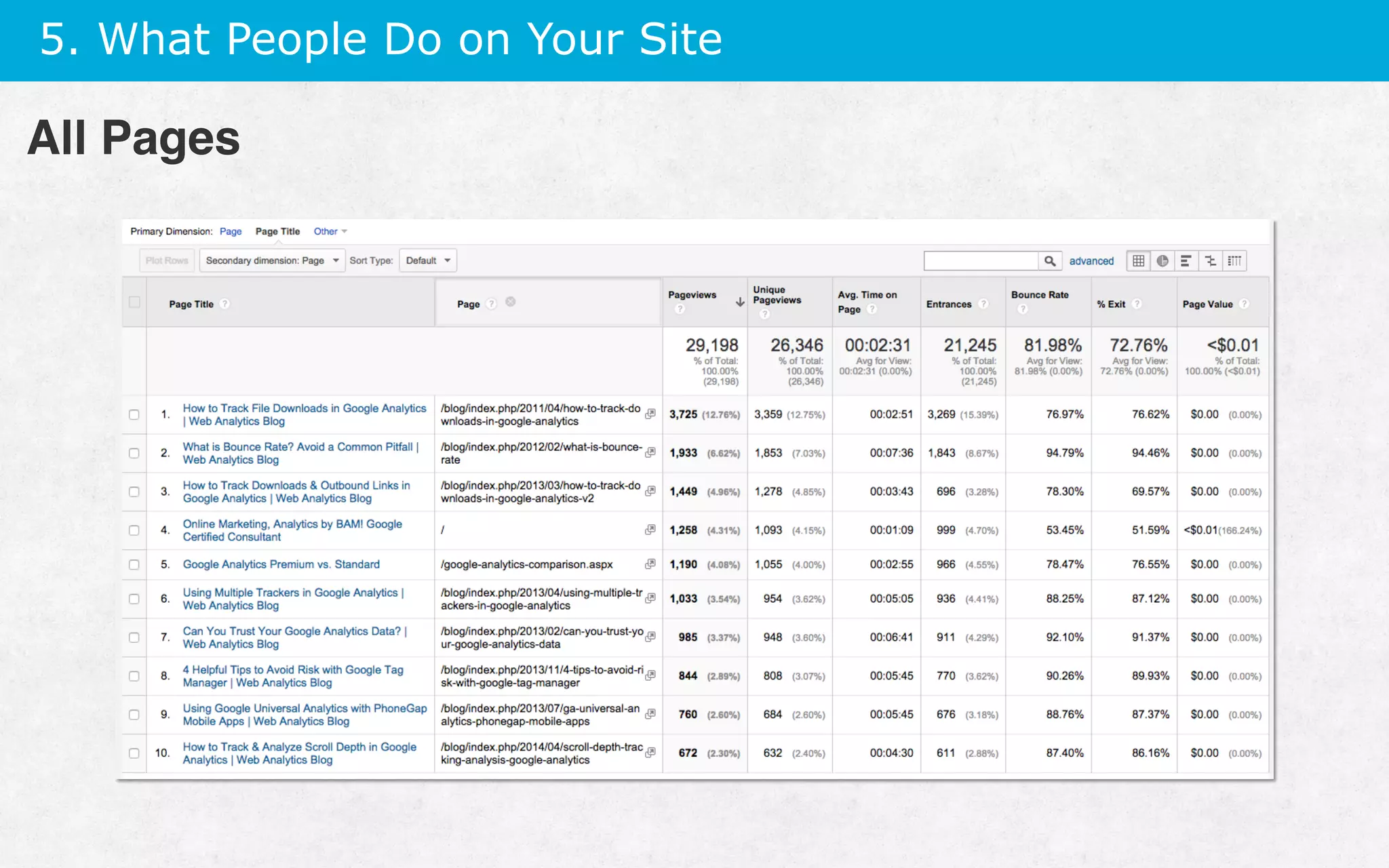Expand the Sort Type Default dropdown
1389x868 pixels.
(428, 261)
